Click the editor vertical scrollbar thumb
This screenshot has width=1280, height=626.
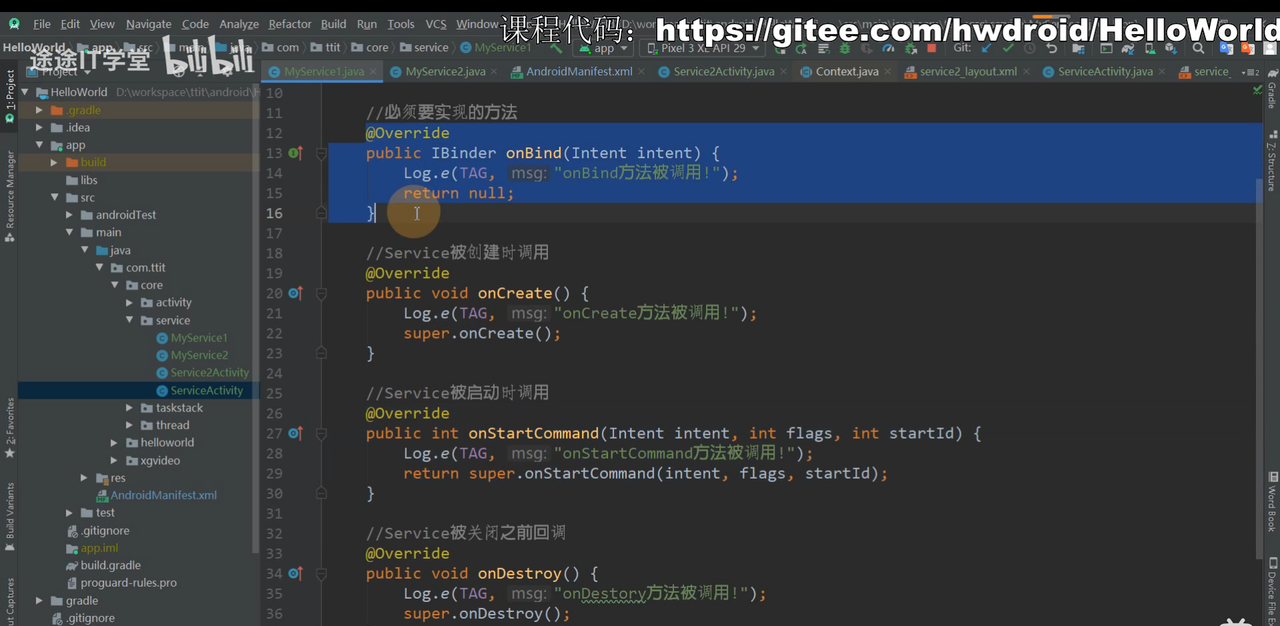point(1258,368)
